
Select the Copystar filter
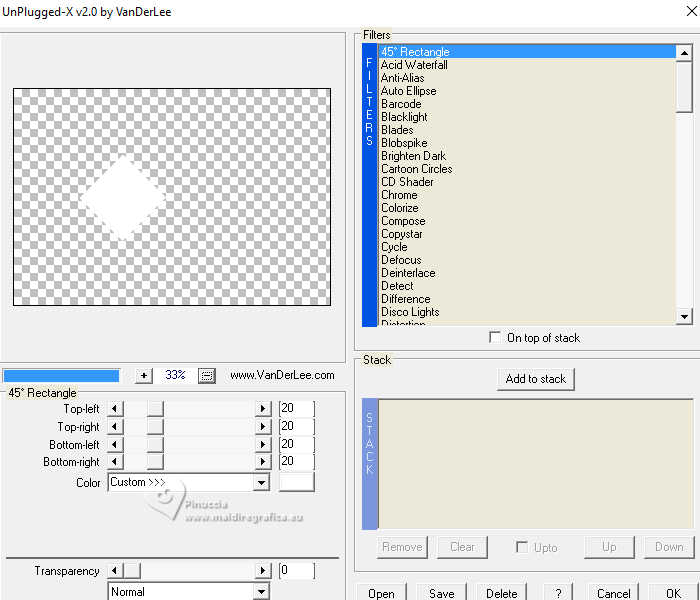(527, 234)
